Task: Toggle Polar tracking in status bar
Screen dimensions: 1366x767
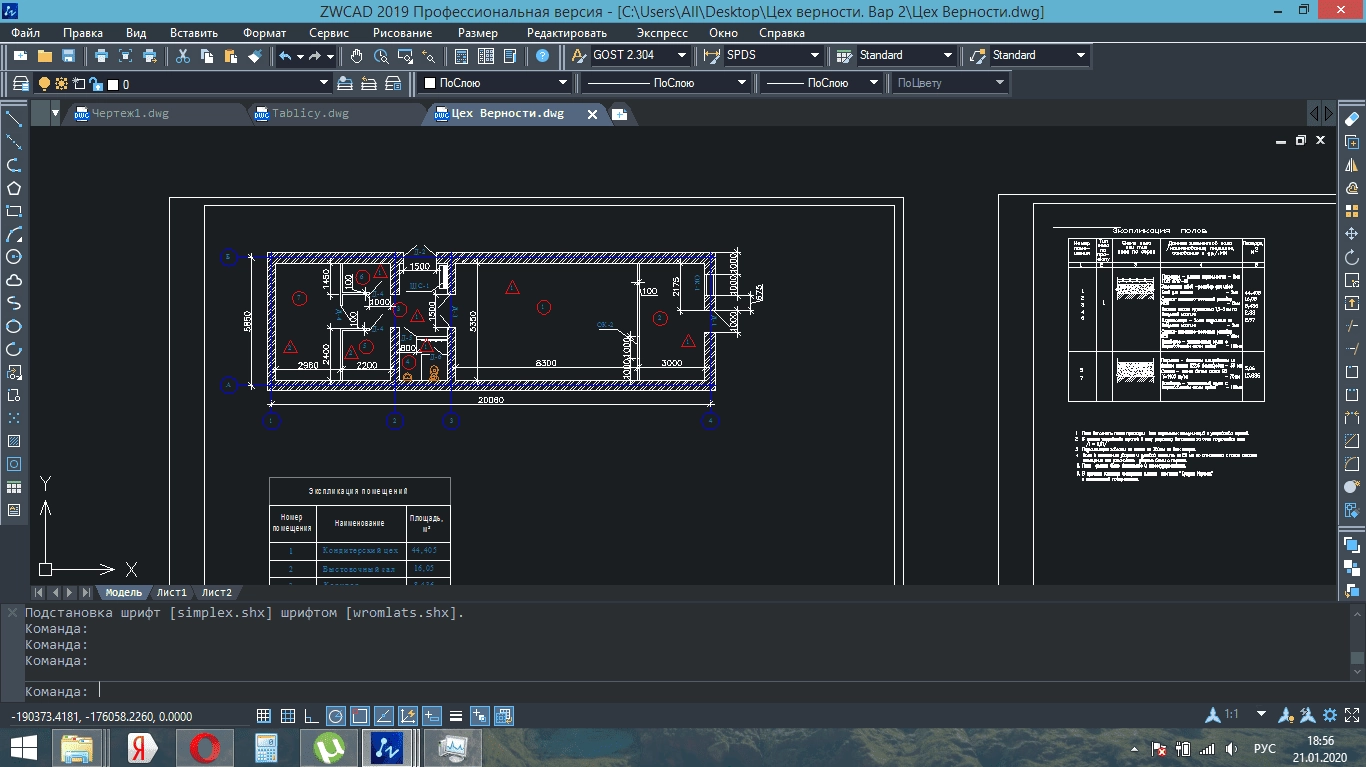Action: pos(336,716)
